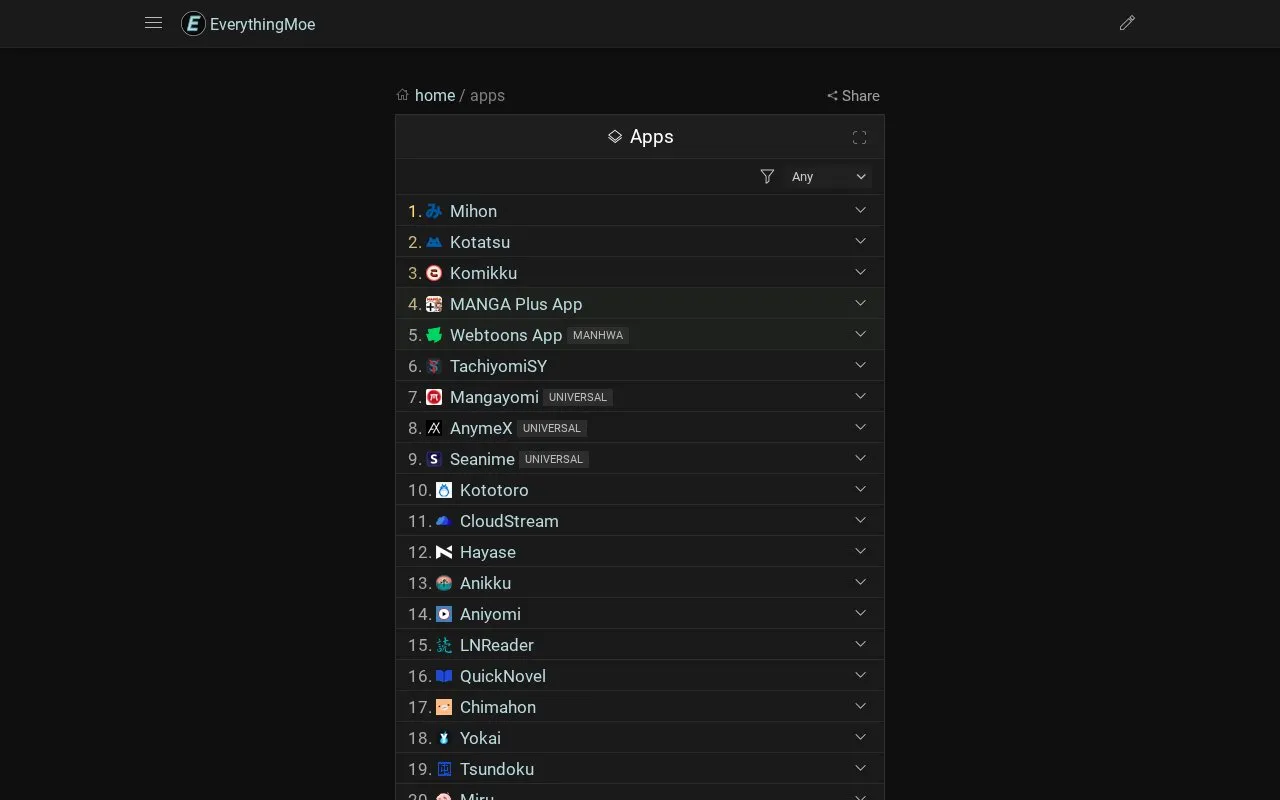Click the Webtoons App icon

click(x=434, y=335)
